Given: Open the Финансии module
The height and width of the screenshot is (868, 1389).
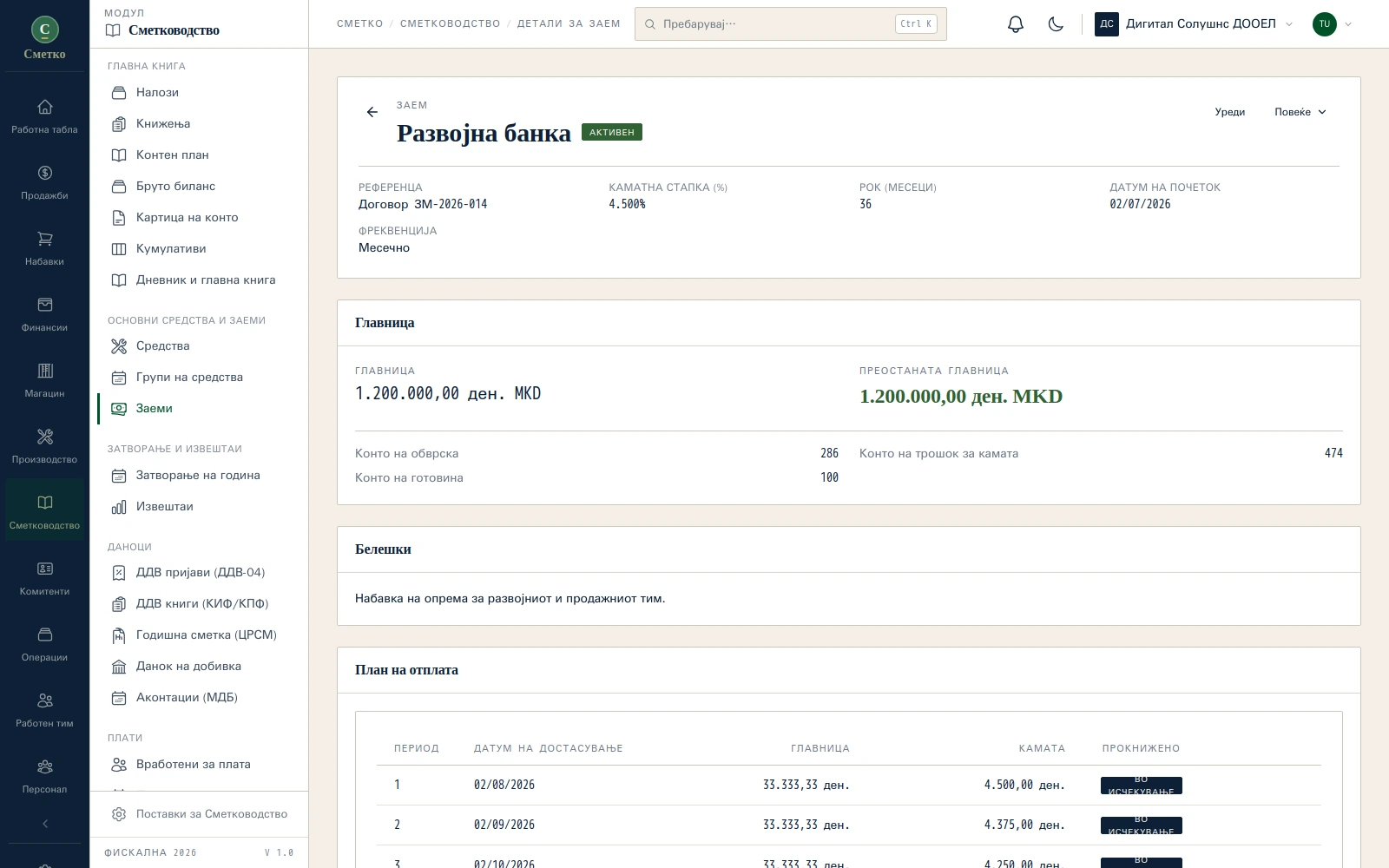Looking at the screenshot, I should click(x=44, y=313).
